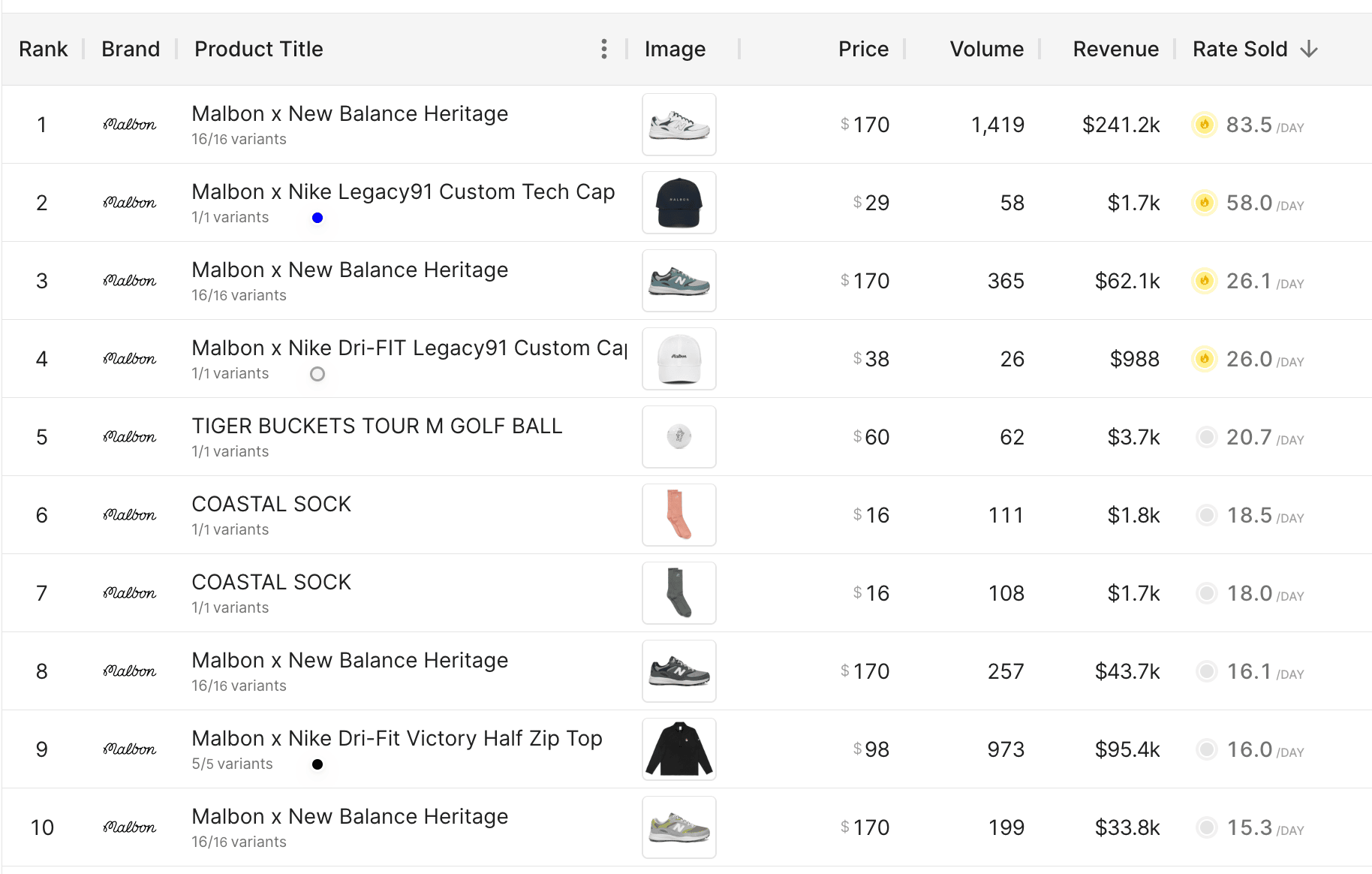Click the Malbon brand logo in rank 4
This screenshot has width=1372, height=874.
(x=130, y=359)
